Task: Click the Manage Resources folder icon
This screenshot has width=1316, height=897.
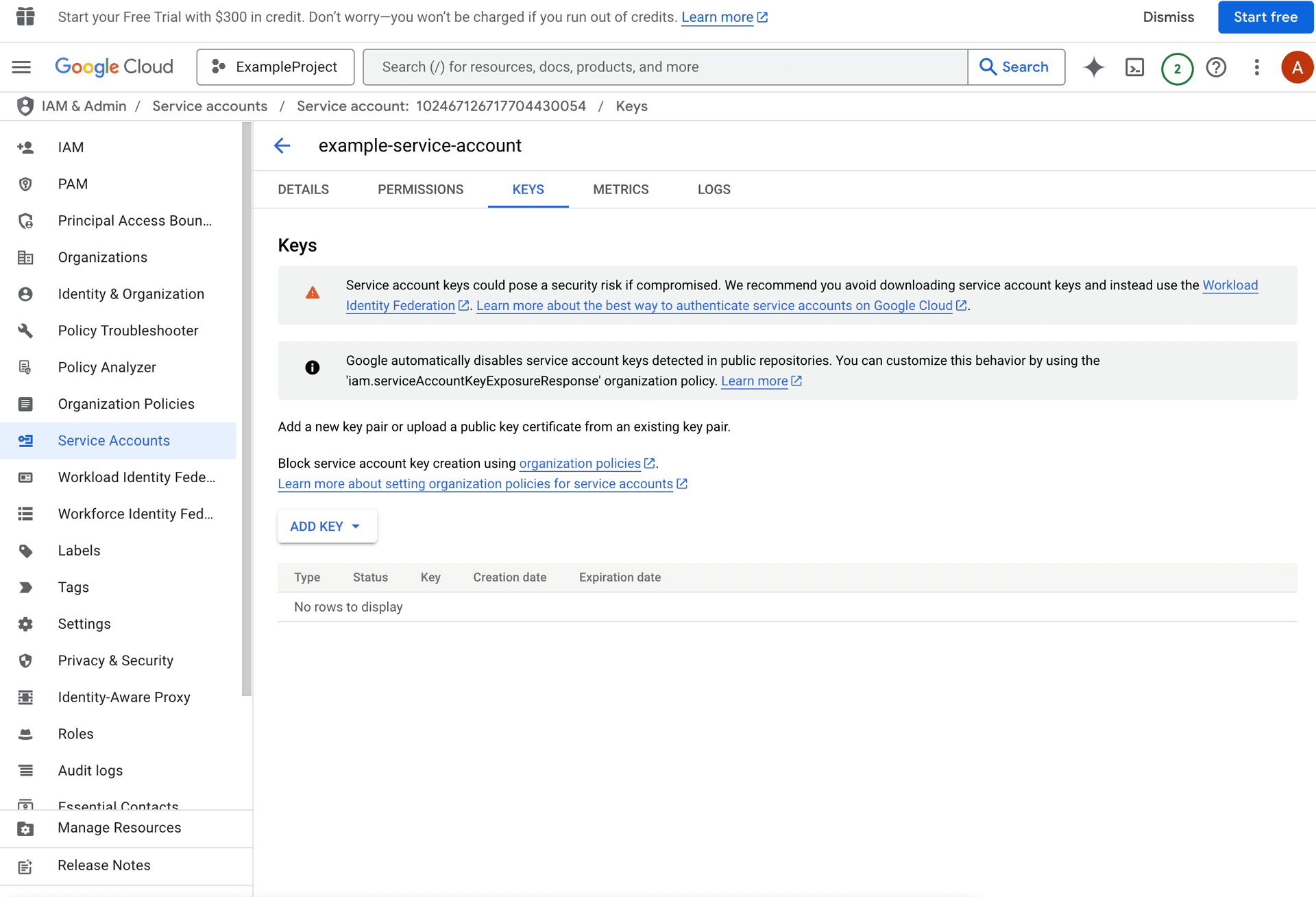Action: 25,828
